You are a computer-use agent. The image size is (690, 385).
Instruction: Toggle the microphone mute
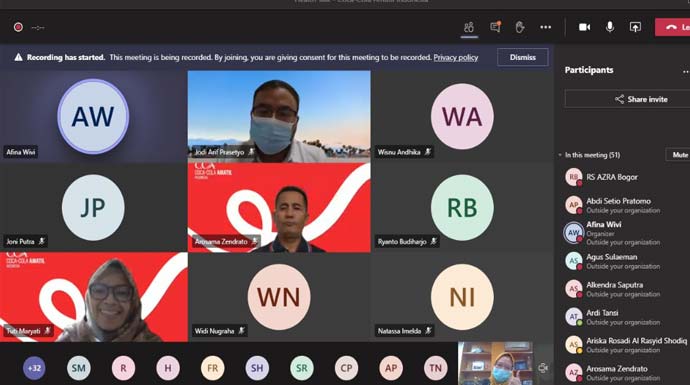point(609,27)
